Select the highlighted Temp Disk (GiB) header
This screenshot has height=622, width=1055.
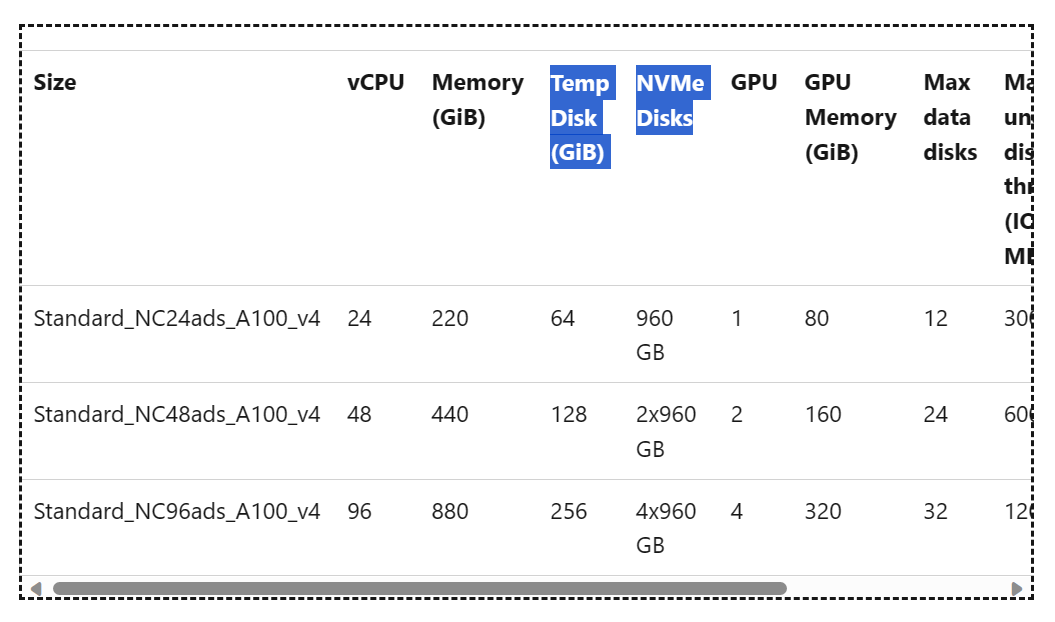(x=580, y=117)
